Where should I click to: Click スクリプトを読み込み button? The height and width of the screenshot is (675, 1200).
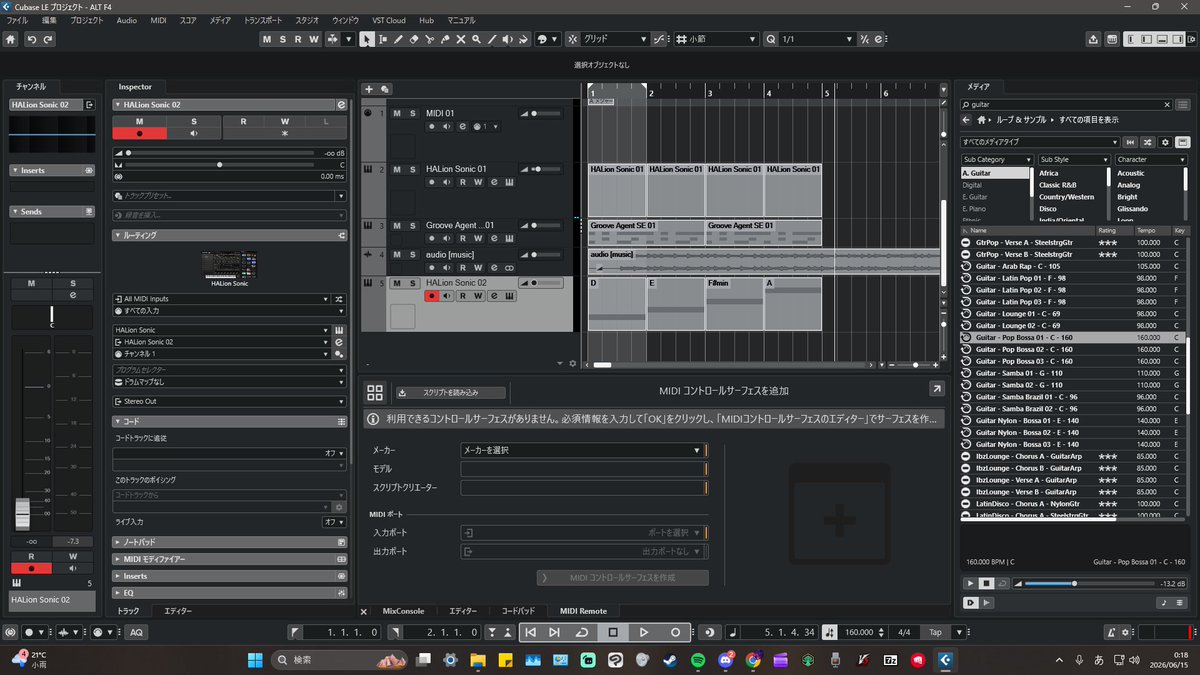[x=450, y=393]
